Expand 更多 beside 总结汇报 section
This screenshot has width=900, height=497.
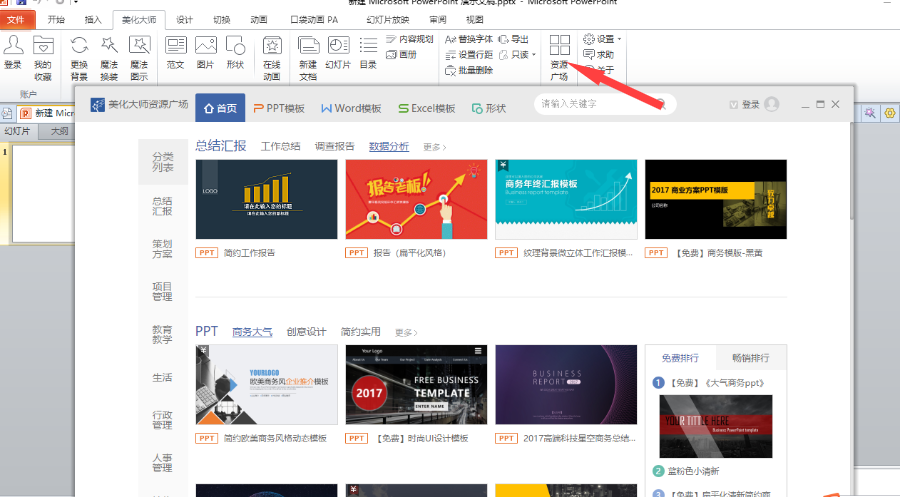(x=435, y=147)
